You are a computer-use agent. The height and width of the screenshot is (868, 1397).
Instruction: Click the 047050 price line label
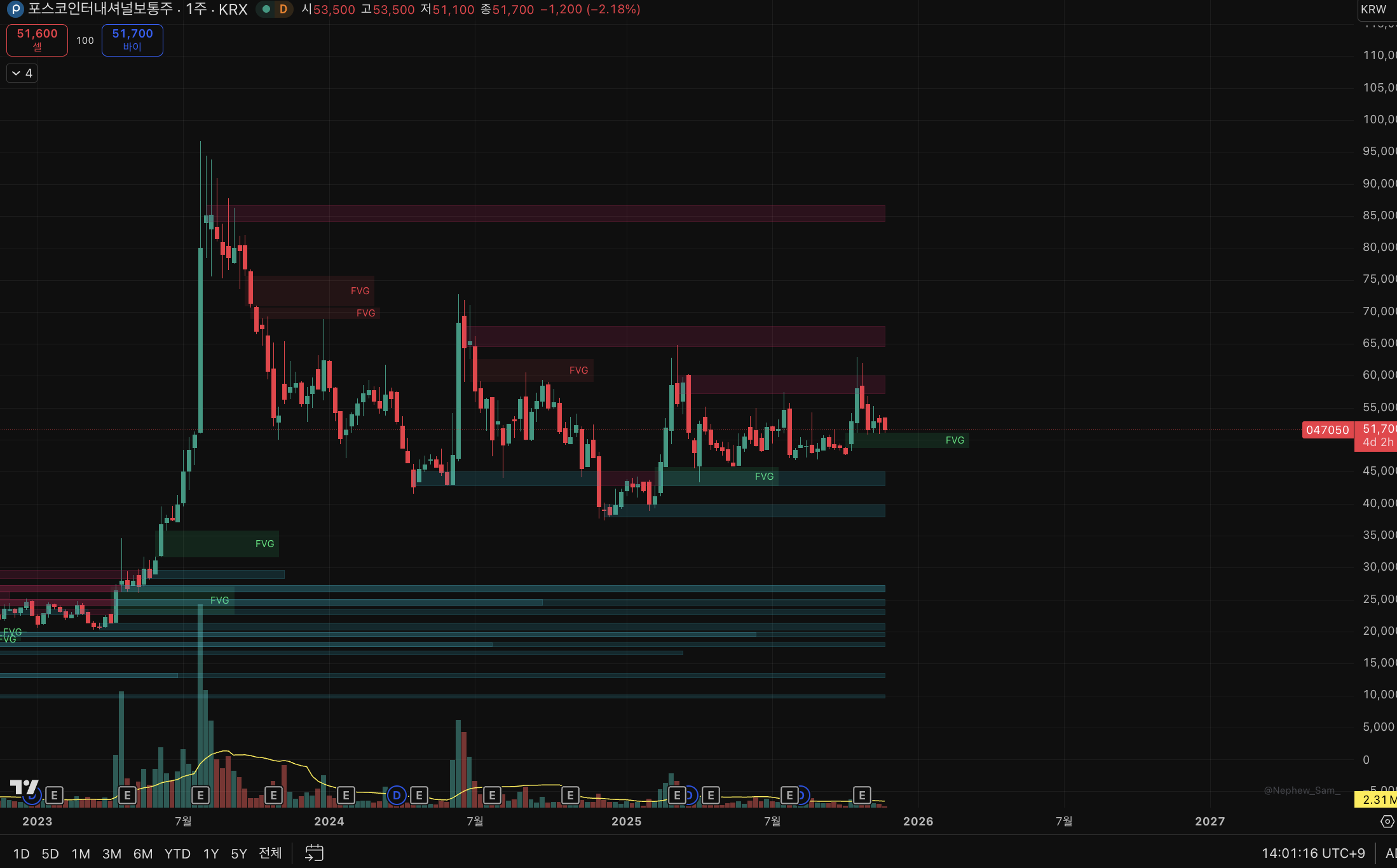coord(1327,430)
